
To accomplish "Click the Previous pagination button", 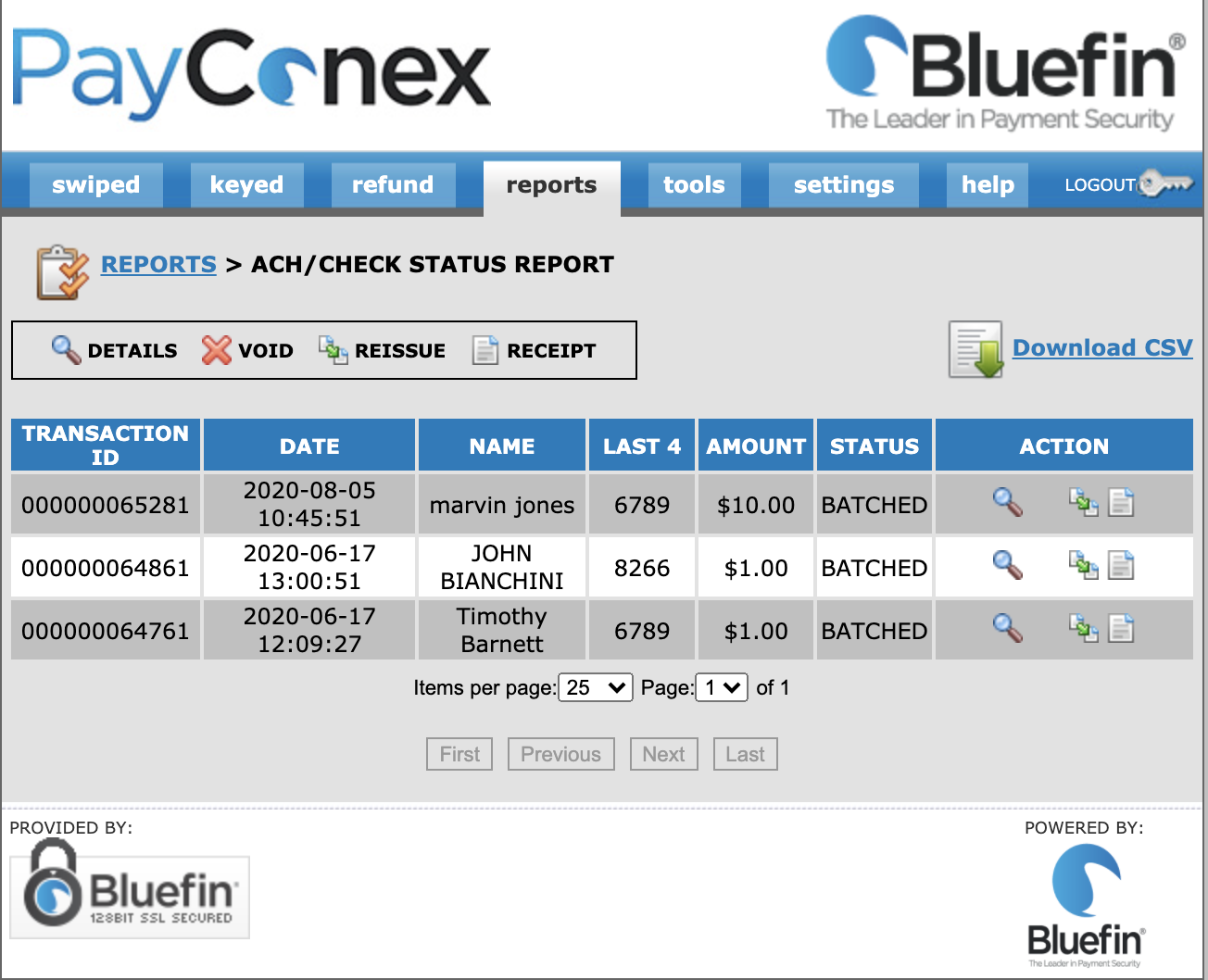I will coord(560,754).
